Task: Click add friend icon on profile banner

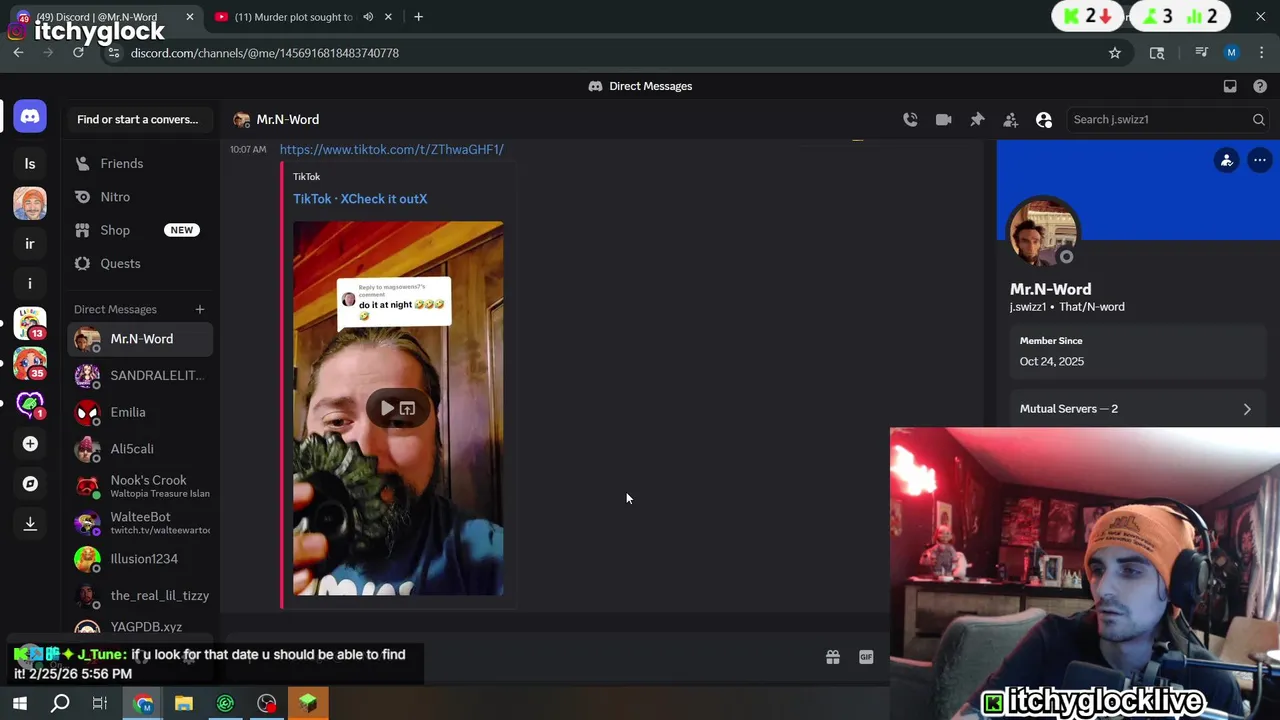Action: (1227, 160)
